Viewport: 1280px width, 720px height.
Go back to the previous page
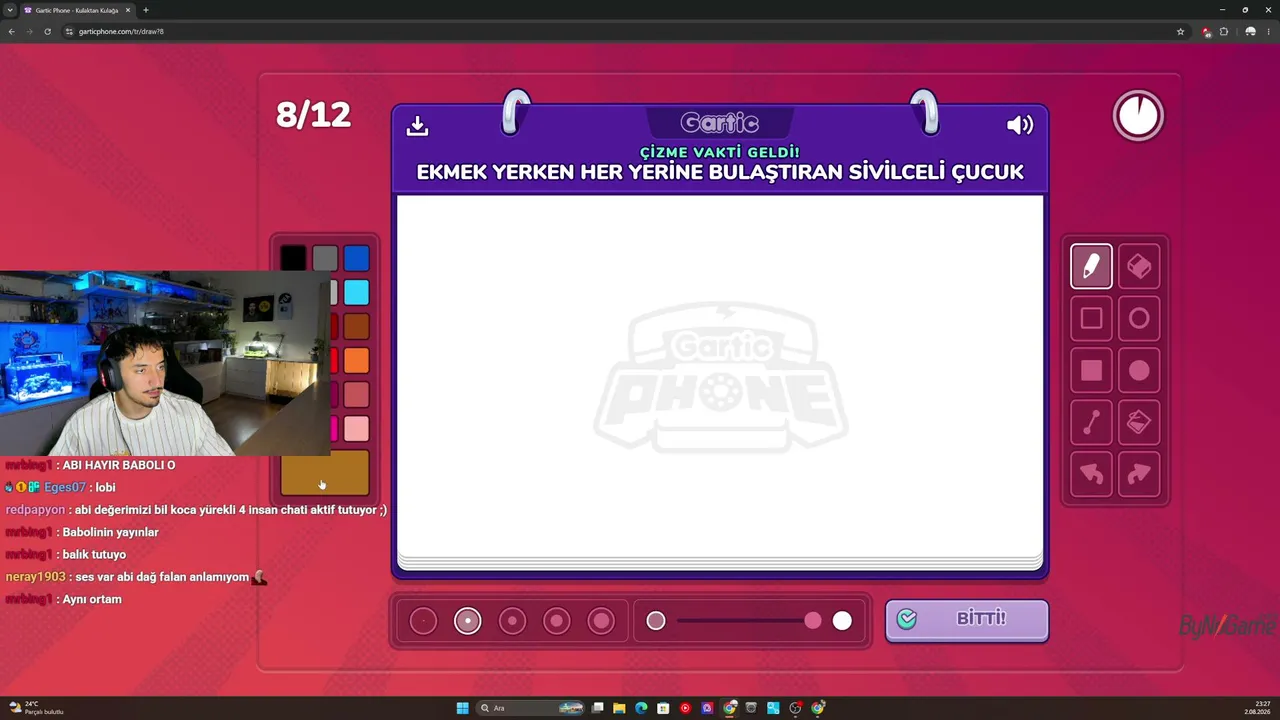tap(11, 31)
